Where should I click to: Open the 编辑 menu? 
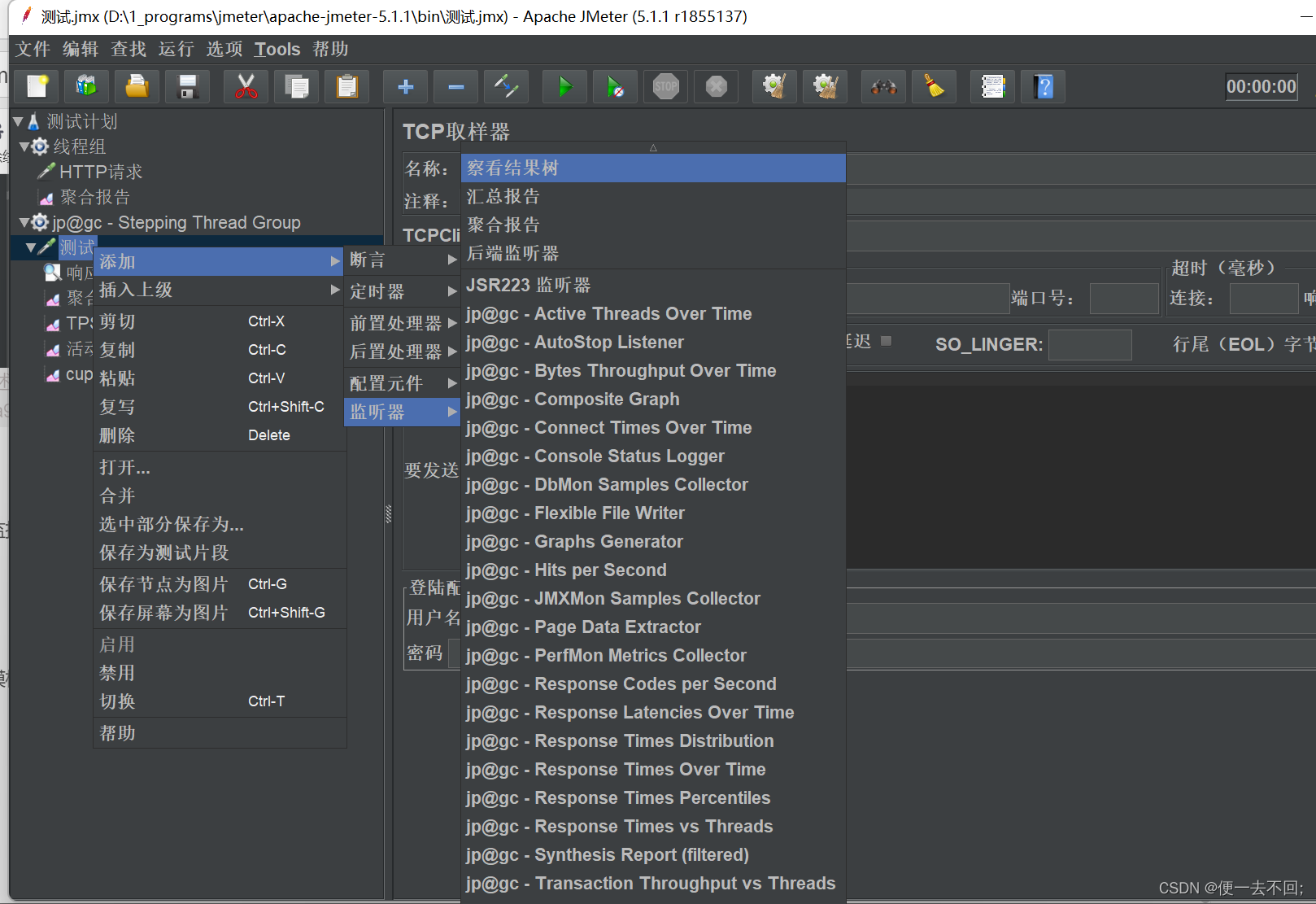coord(81,49)
